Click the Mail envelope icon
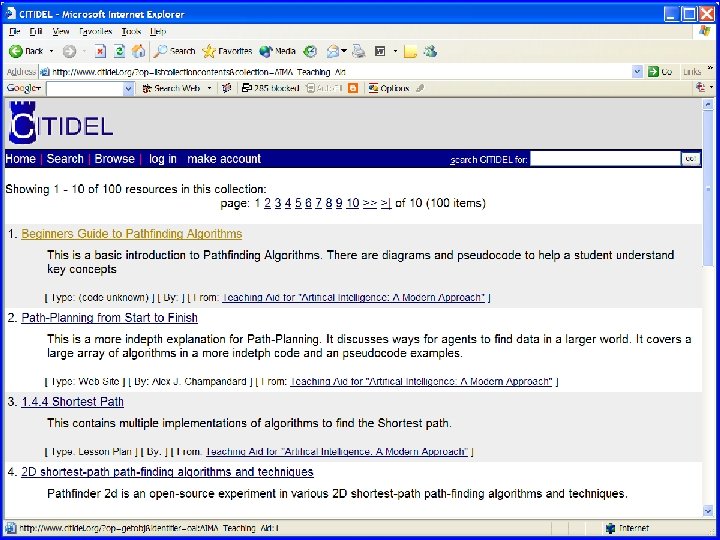Image resolution: width=720 pixels, height=540 pixels. [333, 51]
